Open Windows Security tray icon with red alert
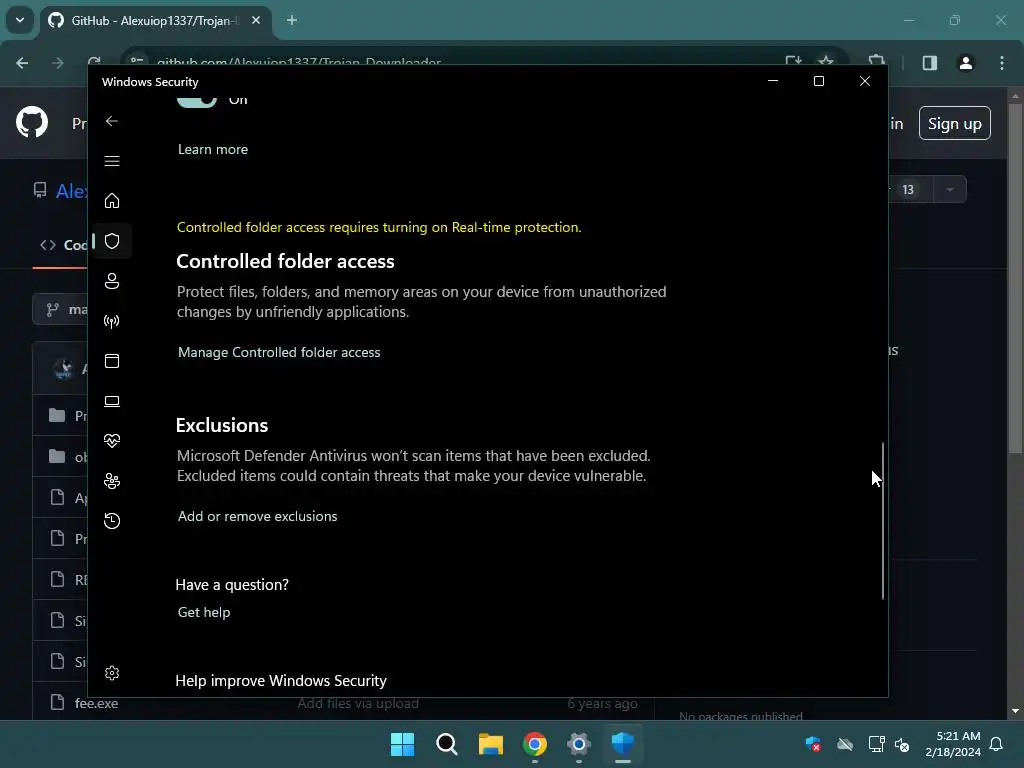Viewport: 1024px width, 768px height. (x=813, y=744)
